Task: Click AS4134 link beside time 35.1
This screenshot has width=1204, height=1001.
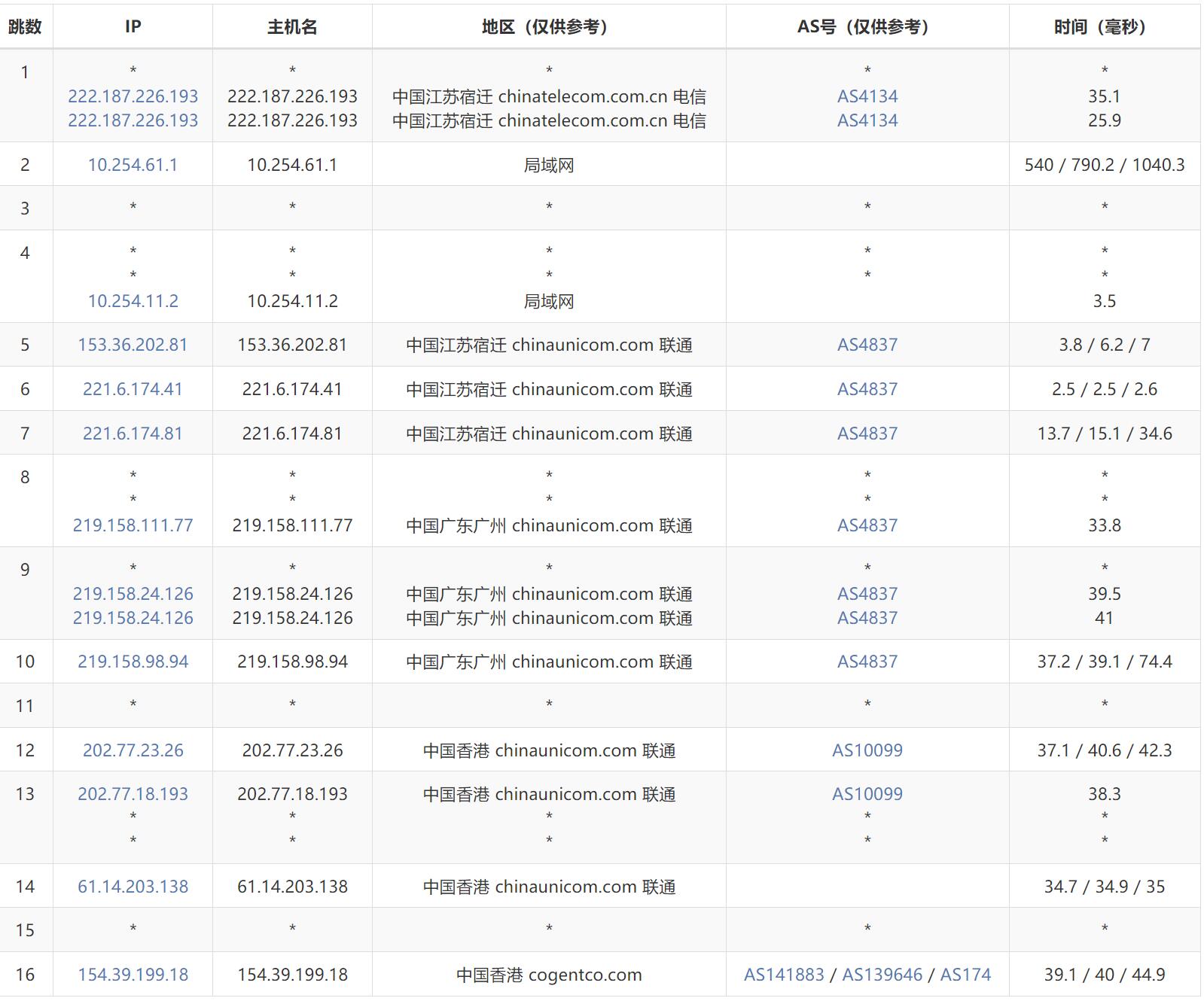Action: [867, 96]
